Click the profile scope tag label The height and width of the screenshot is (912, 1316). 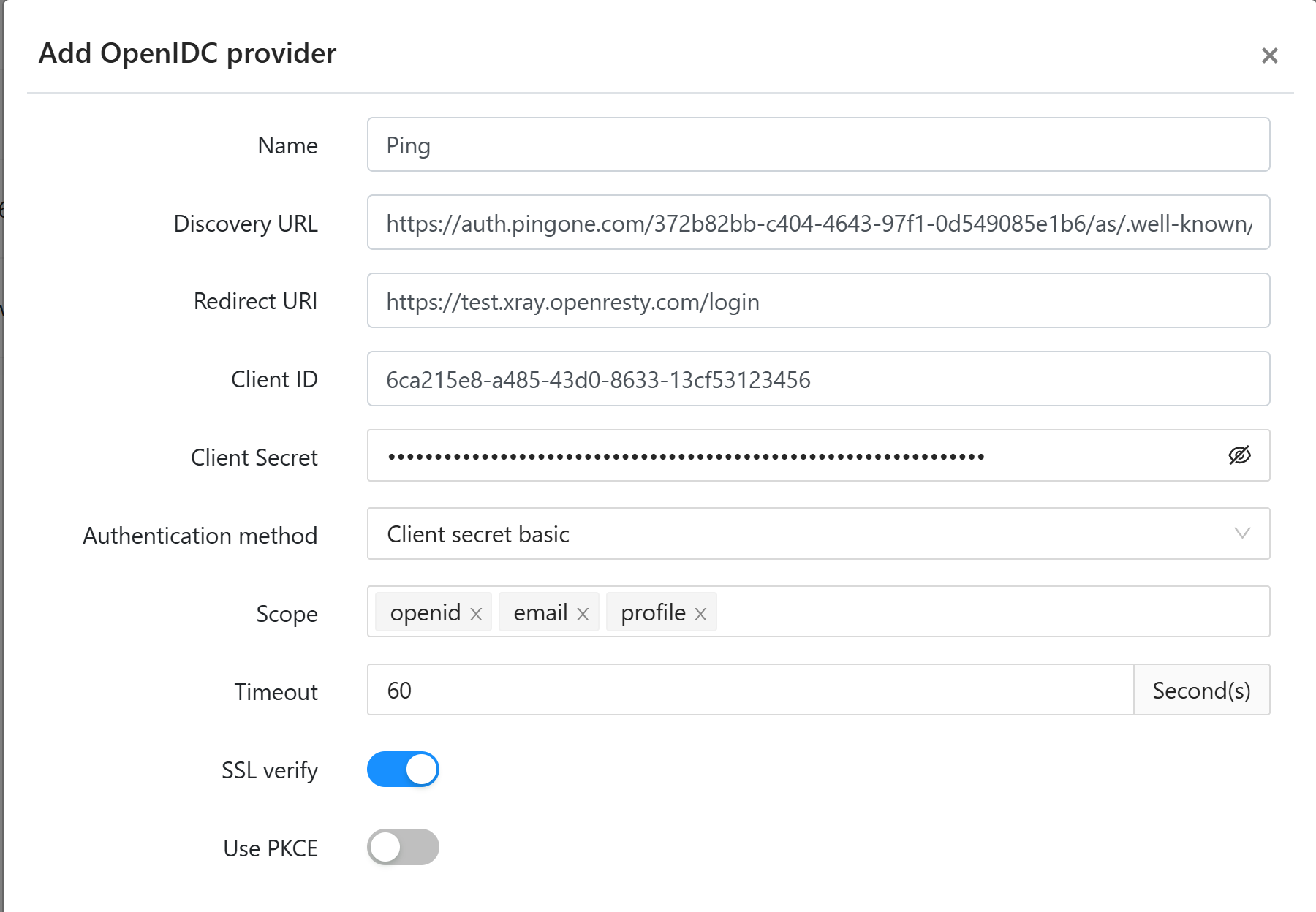click(x=653, y=612)
